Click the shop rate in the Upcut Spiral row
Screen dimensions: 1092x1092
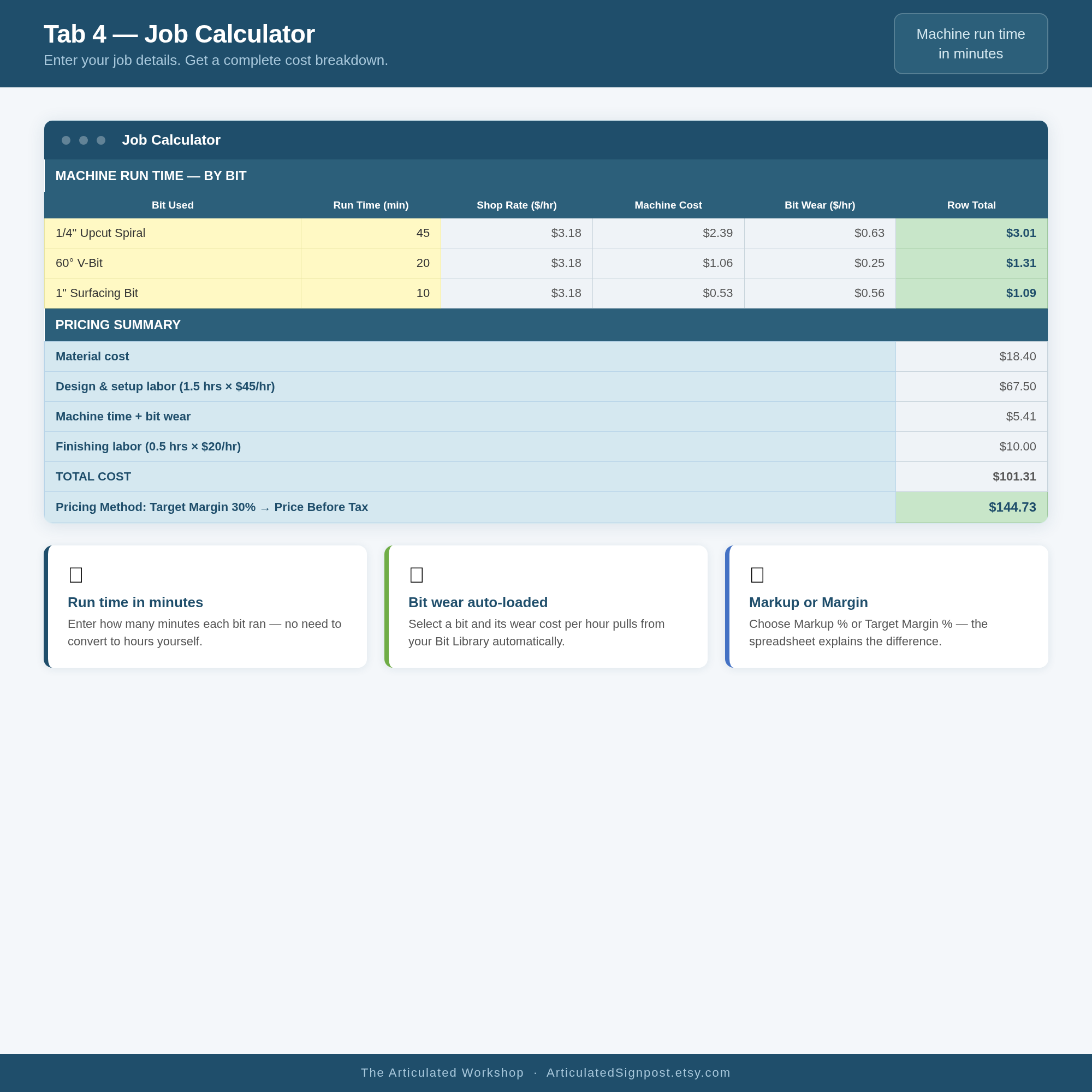[517, 233]
